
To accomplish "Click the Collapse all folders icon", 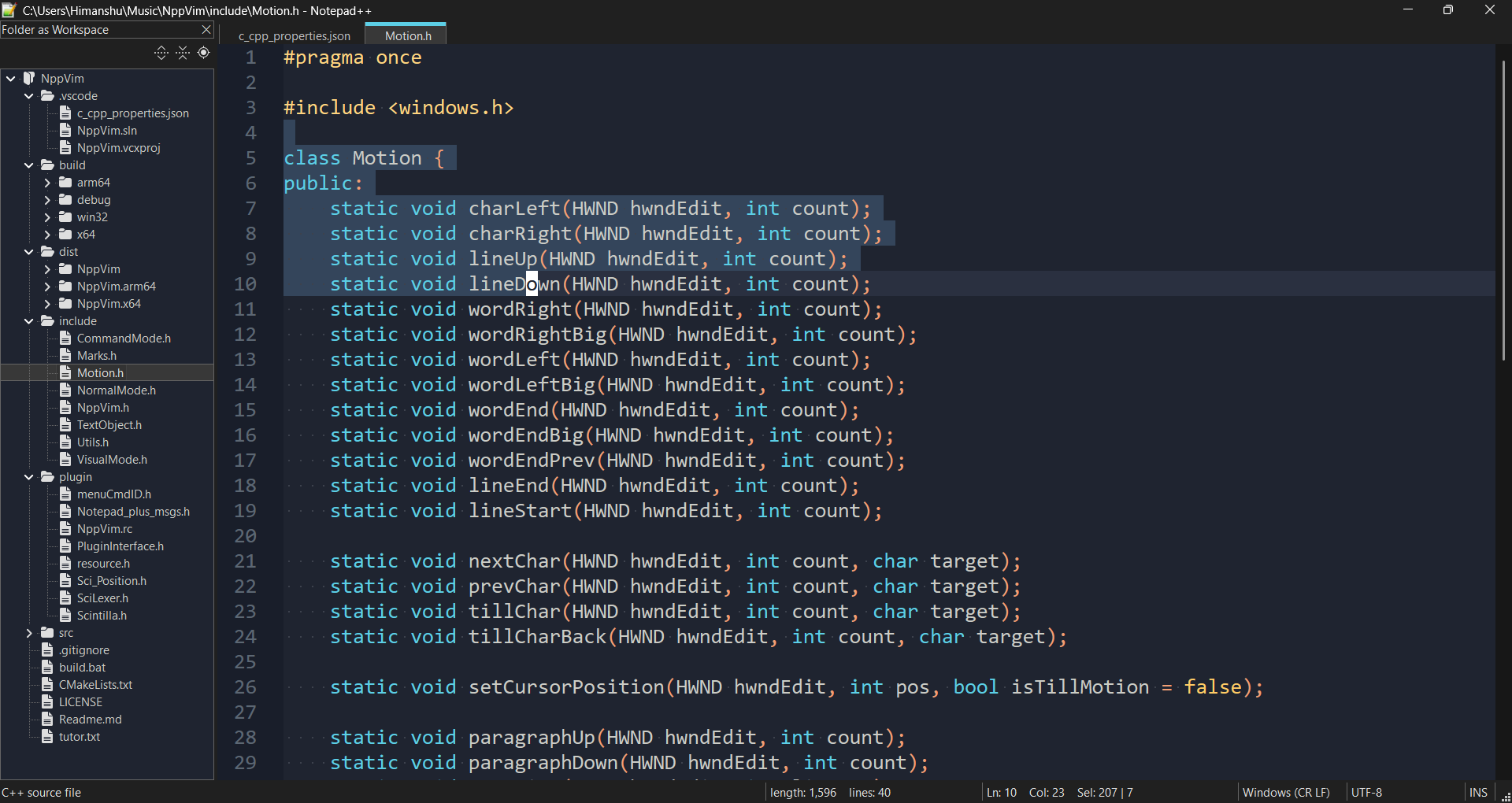I will 183,53.
